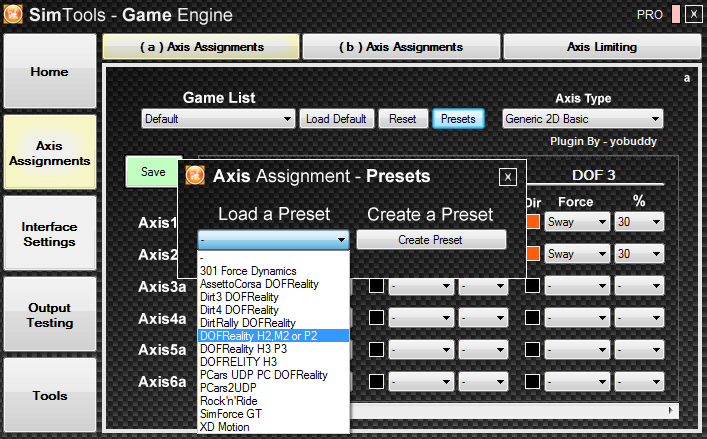Viewport: 707px width, 439px height.
Task: Select preset DOFRELITY H3
Action: tap(273, 362)
